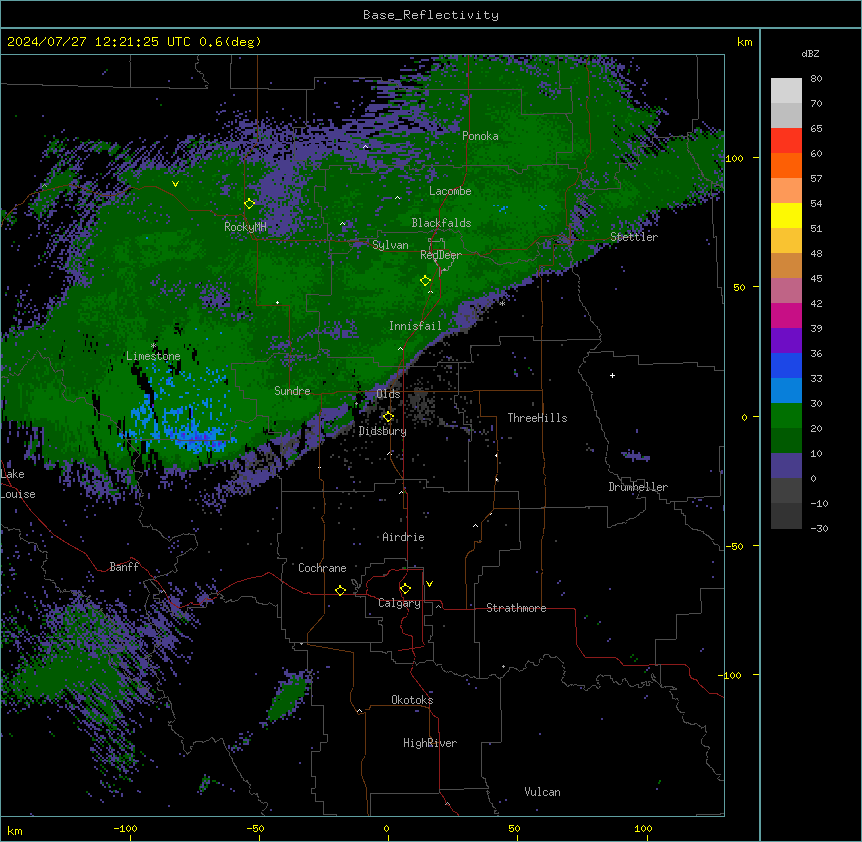Image resolution: width=862 pixels, height=842 pixels.
Task: Select the light gray swatch between 80 and 70
Action: tap(786, 91)
